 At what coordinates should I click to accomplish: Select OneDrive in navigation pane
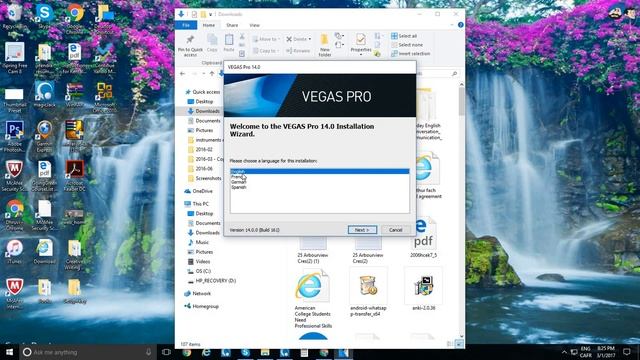198,191
